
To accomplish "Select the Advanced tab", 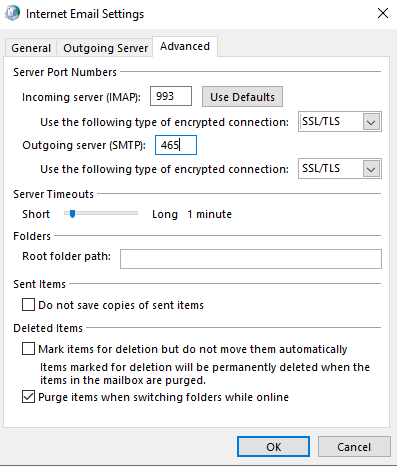I will 185,46.
